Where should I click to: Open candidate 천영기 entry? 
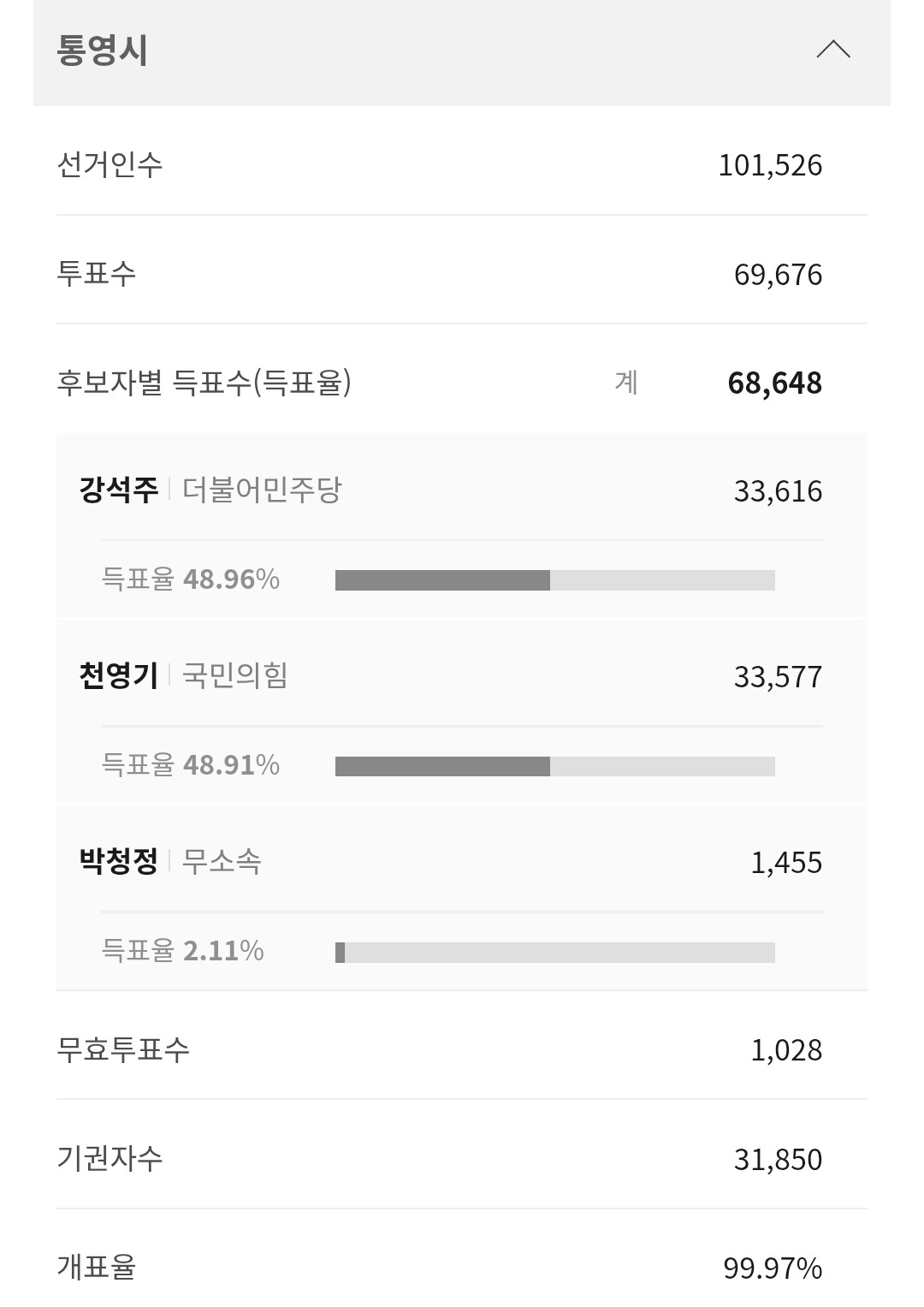[x=119, y=675]
